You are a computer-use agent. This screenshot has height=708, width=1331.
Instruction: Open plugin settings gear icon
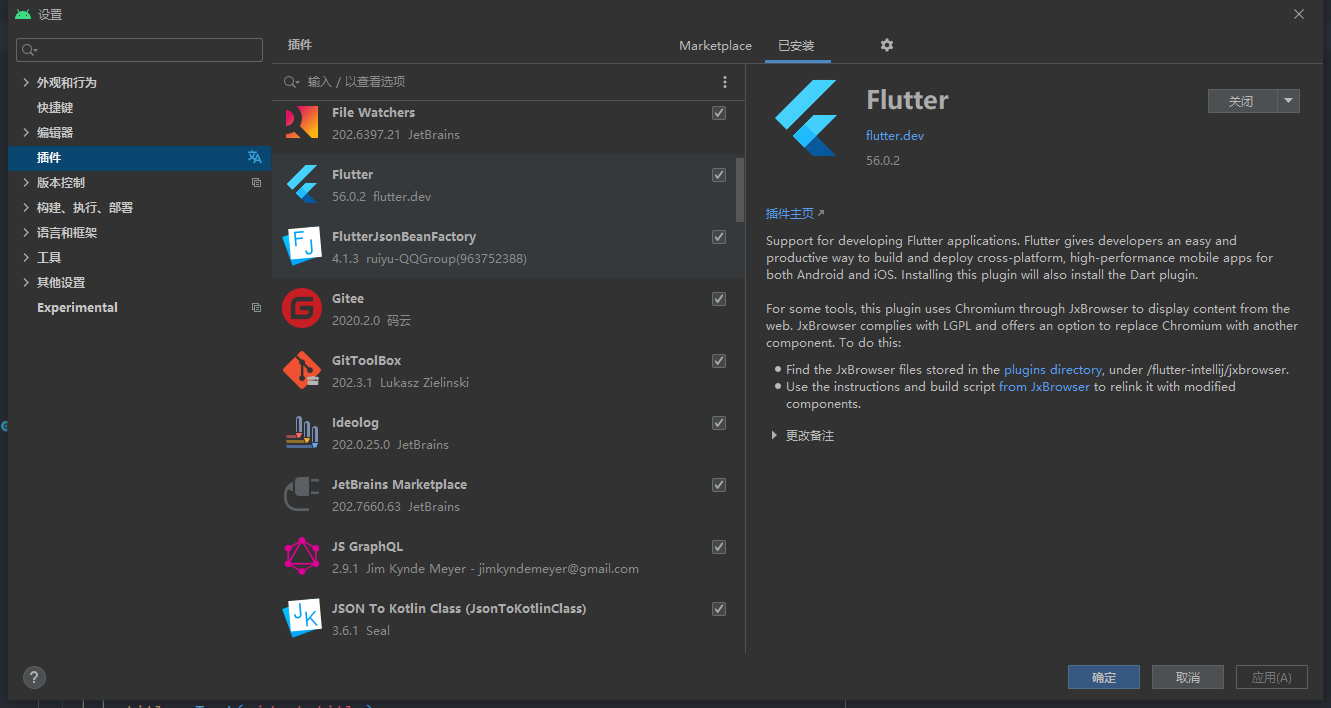886,45
